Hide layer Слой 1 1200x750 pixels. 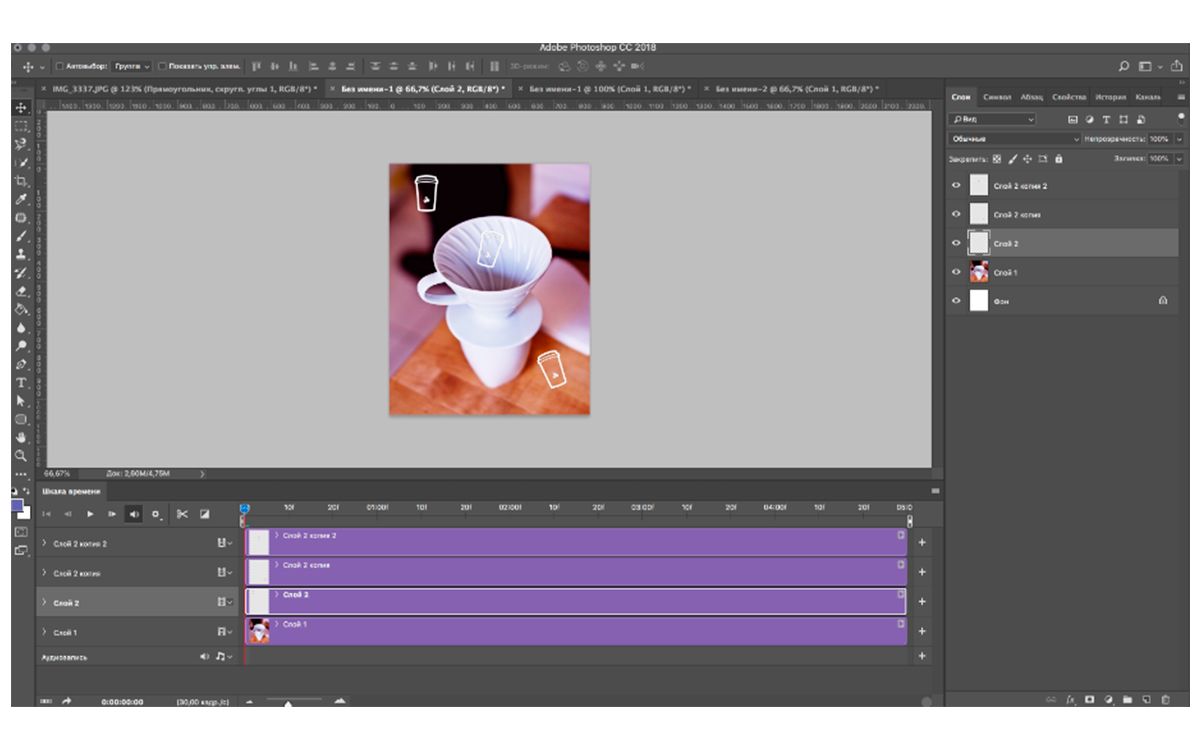(956, 272)
